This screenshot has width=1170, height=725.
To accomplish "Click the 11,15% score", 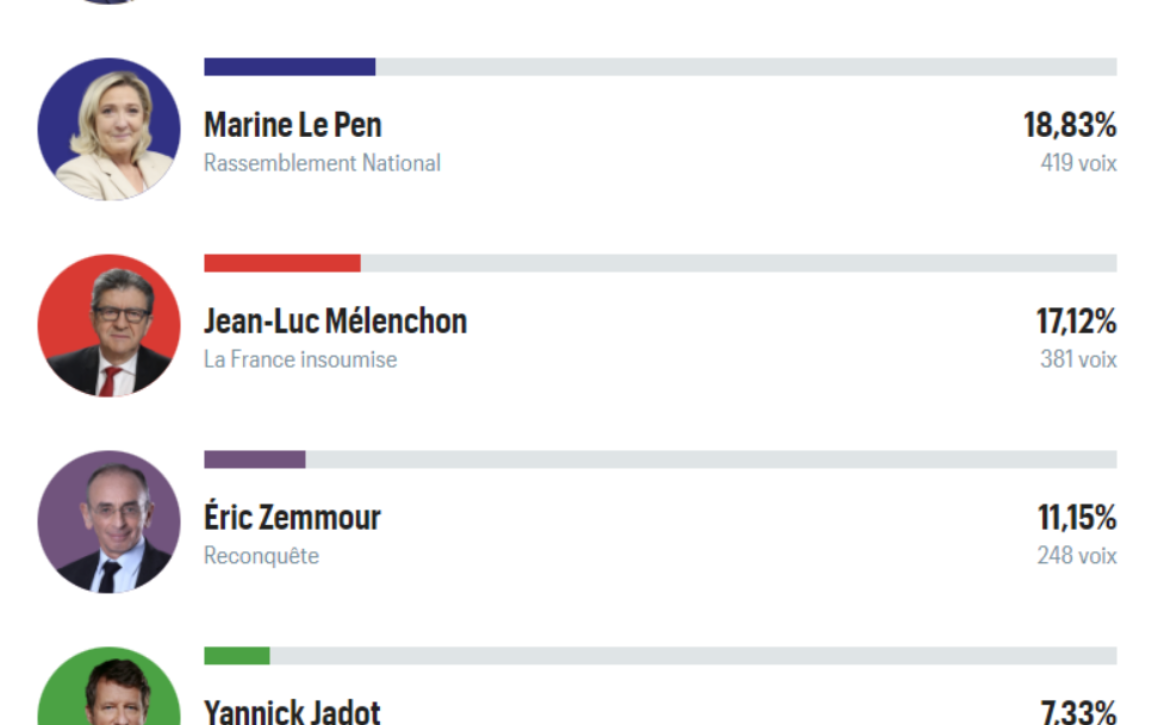I will (1077, 518).
